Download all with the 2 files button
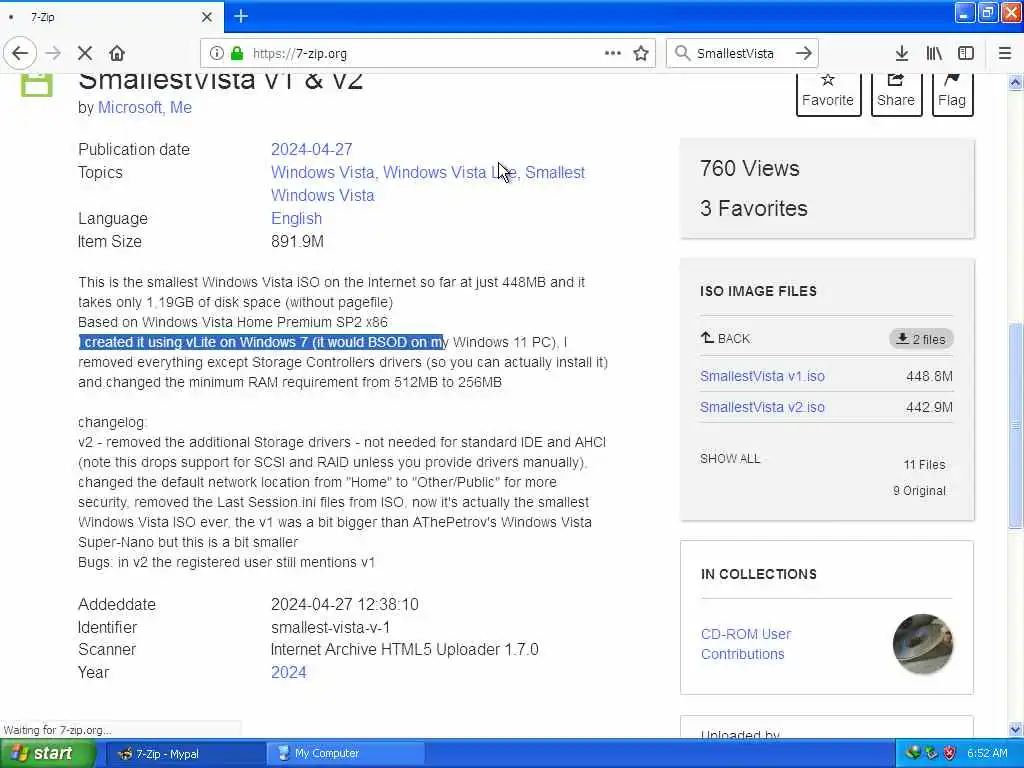The height and width of the screenshot is (768, 1024). [x=921, y=339]
